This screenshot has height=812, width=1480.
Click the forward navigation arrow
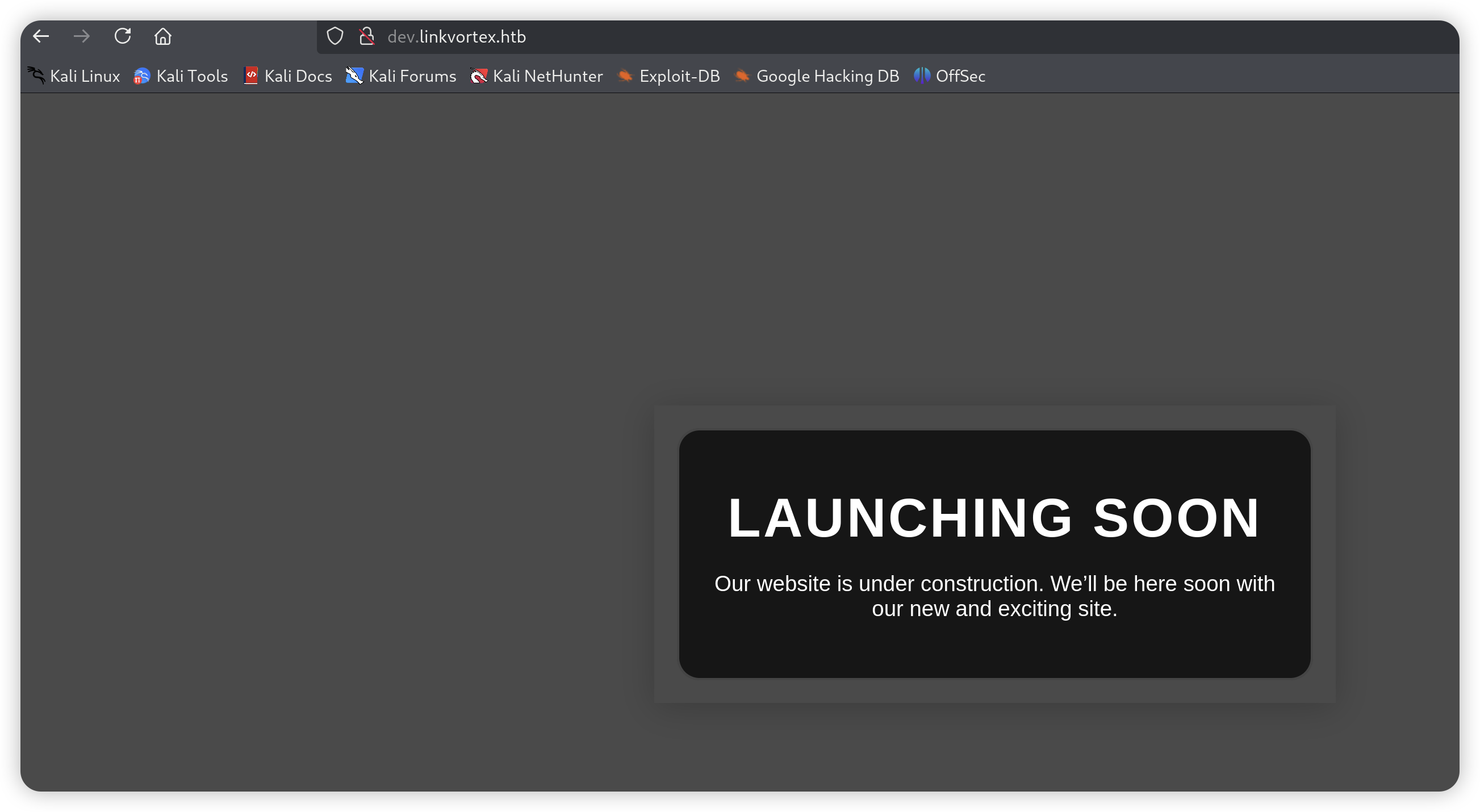pyautogui.click(x=82, y=36)
